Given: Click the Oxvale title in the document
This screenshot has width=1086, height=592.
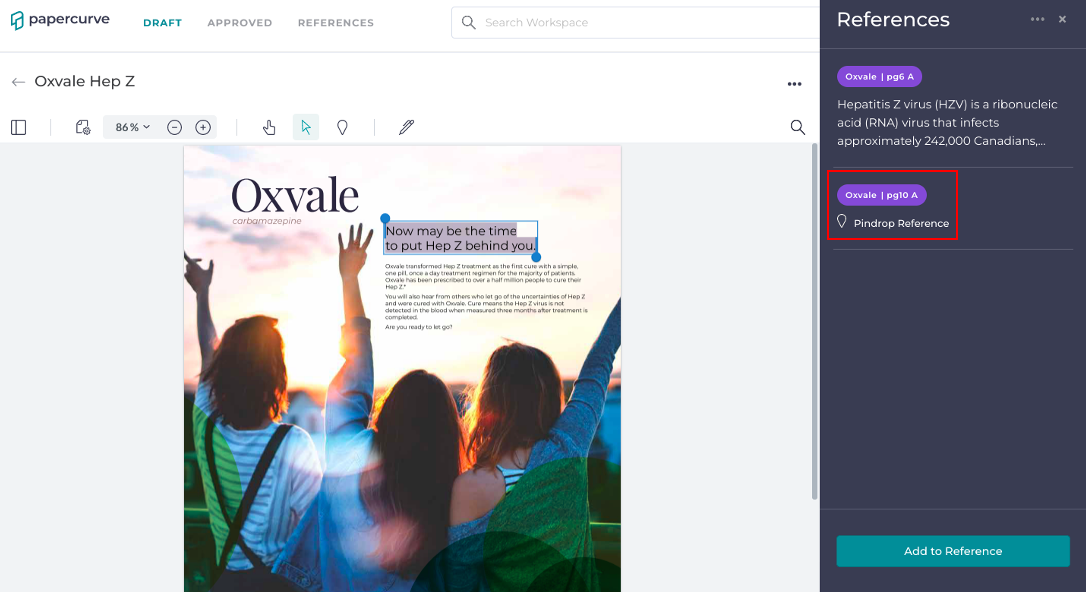Looking at the screenshot, I should click(x=295, y=195).
